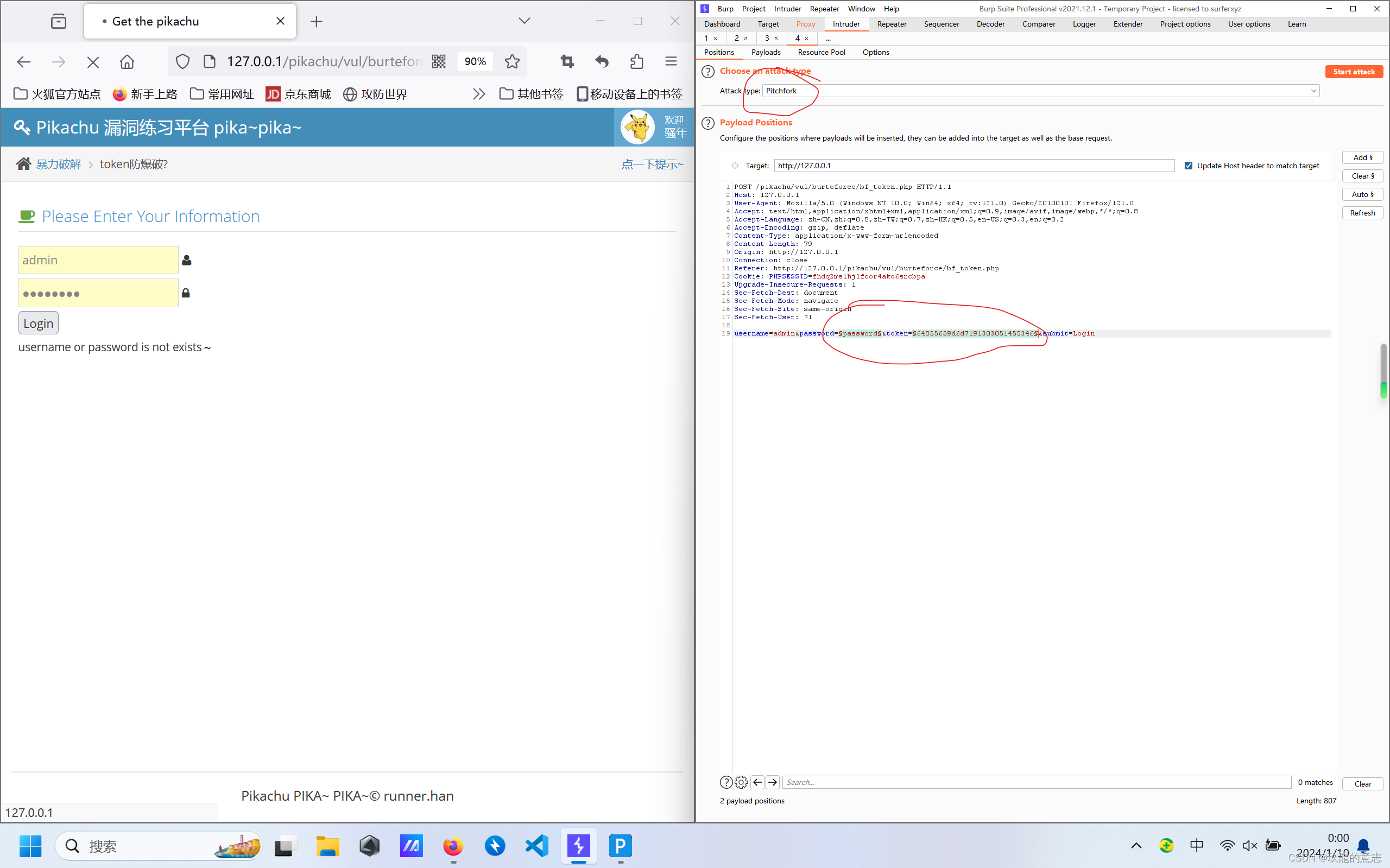Open attack type help icon
Viewport: 1390px width, 868px height.
coord(708,72)
